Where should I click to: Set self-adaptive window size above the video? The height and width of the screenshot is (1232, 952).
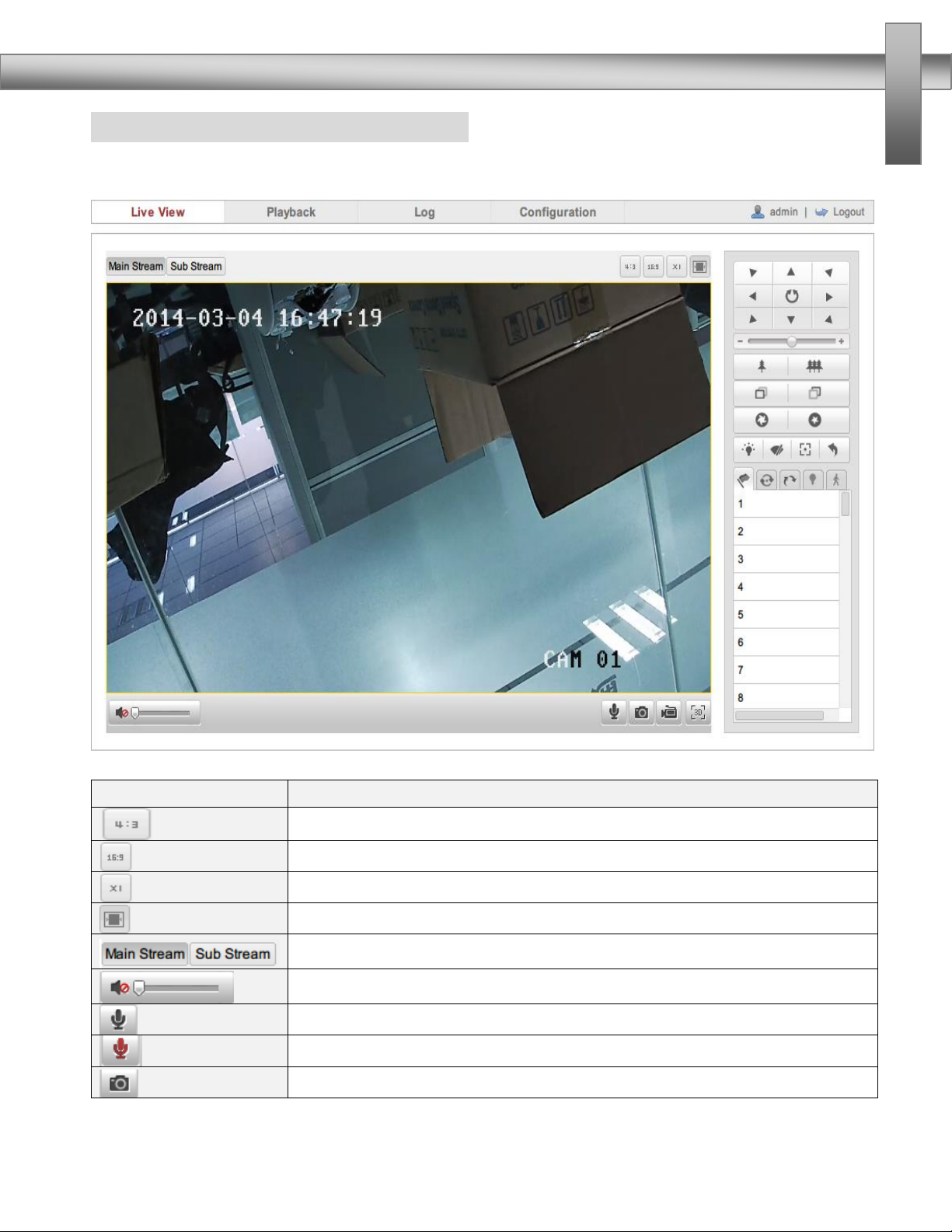click(x=699, y=267)
